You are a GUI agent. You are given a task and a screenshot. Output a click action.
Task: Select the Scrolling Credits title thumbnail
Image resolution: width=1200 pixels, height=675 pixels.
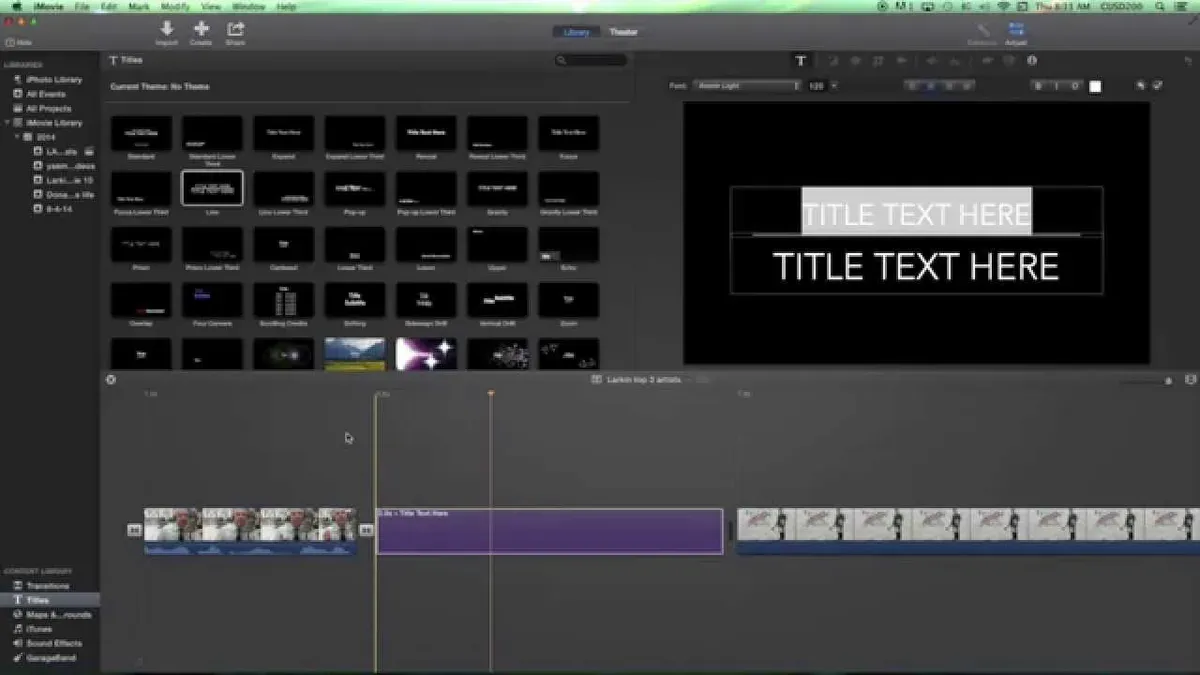click(283, 300)
